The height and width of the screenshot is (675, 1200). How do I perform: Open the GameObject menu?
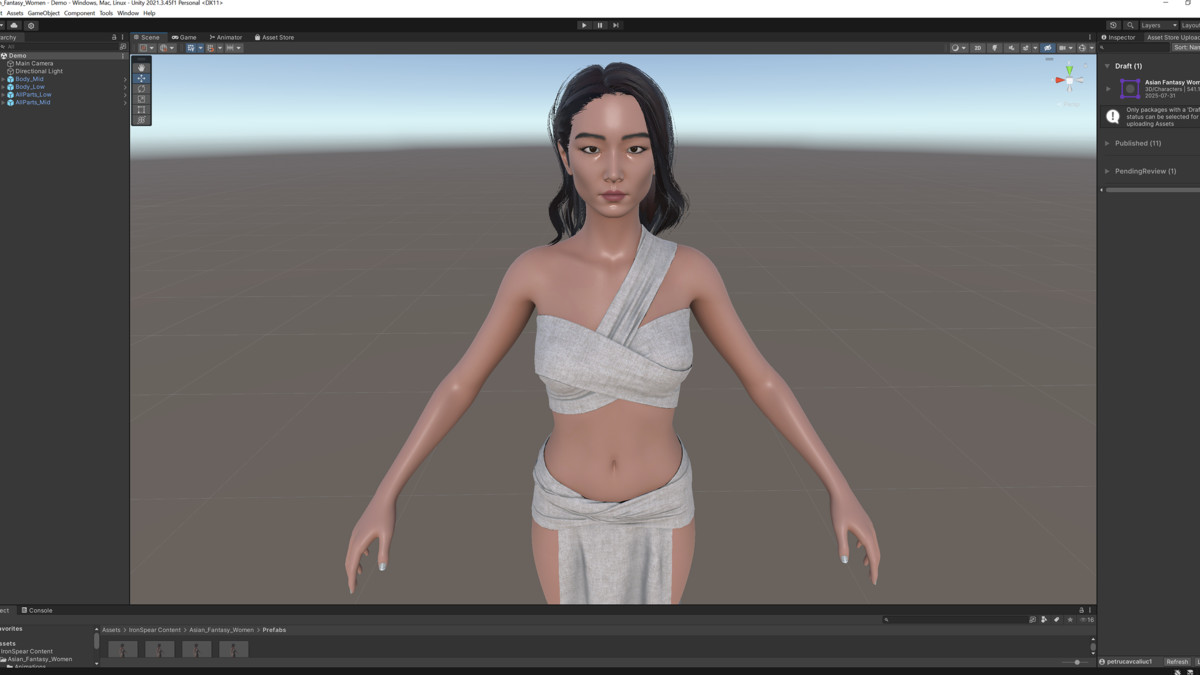click(44, 13)
